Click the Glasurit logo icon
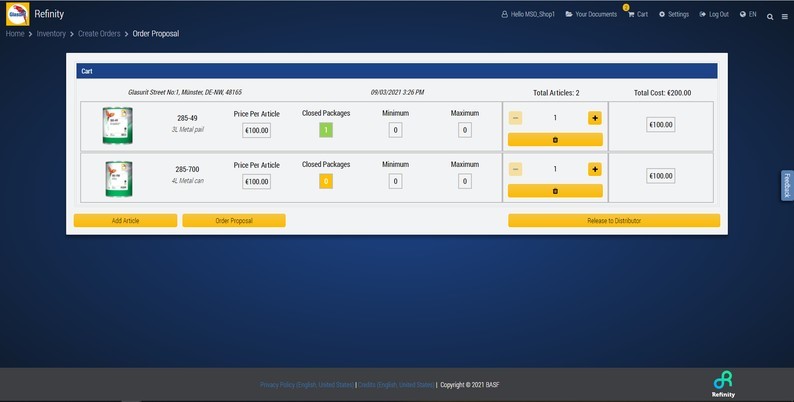Screen dimensions: 794x402 click(17, 14)
